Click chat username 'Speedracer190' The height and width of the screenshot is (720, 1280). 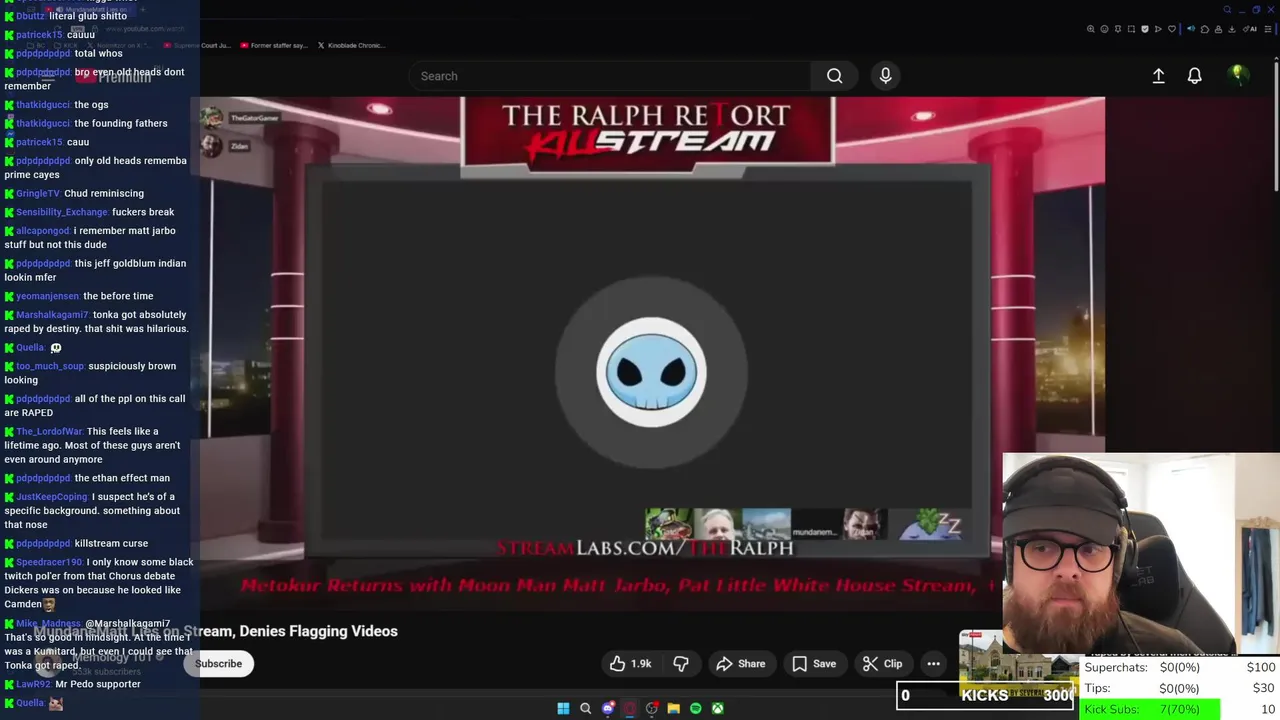point(50,562)
